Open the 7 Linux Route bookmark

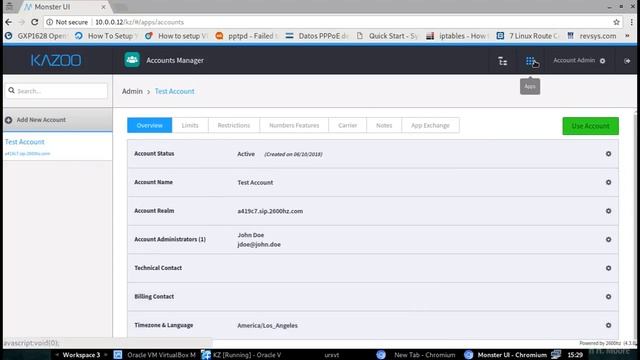[x=528, y=36]
